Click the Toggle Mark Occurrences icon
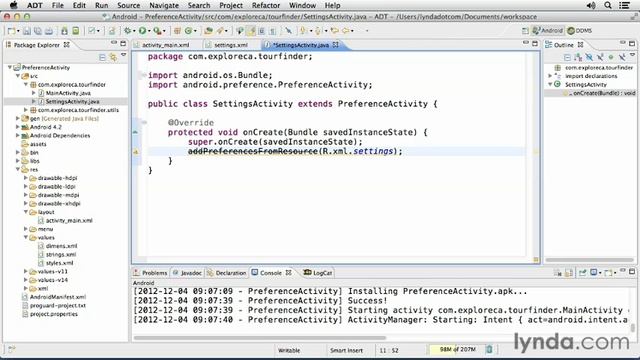 click(x=251, y=31)
